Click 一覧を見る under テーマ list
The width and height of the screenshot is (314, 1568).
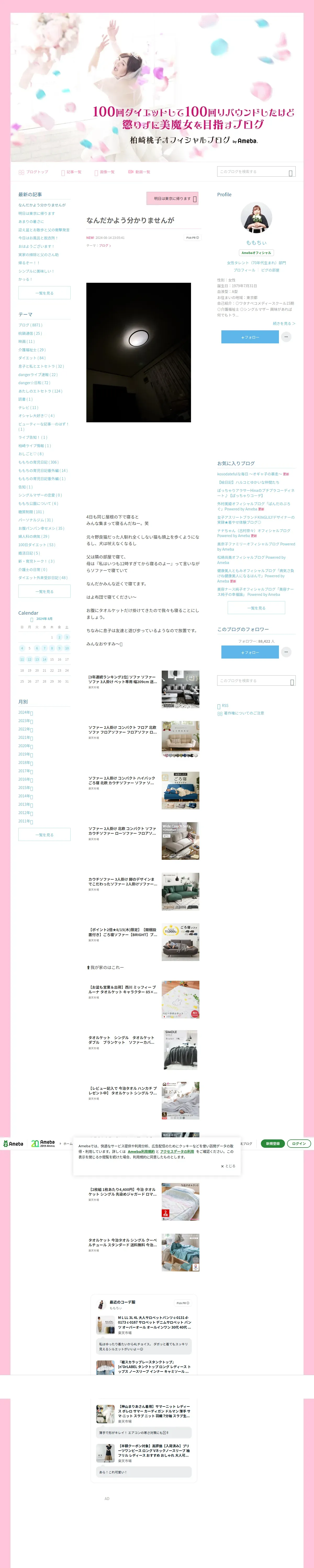point(44,592)
